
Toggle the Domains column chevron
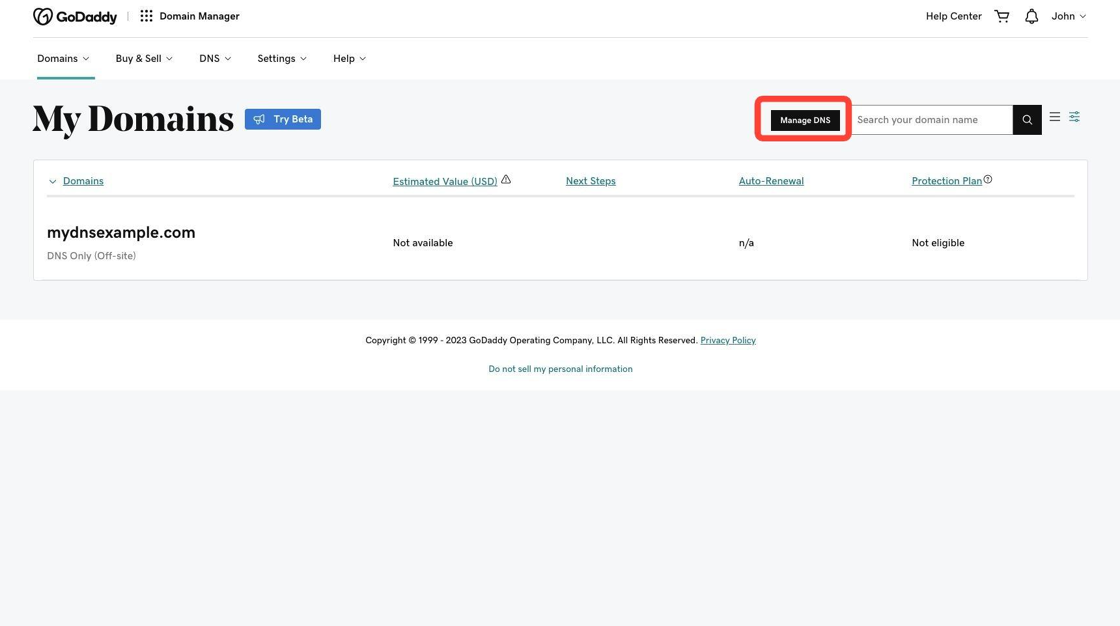point(52,182)
